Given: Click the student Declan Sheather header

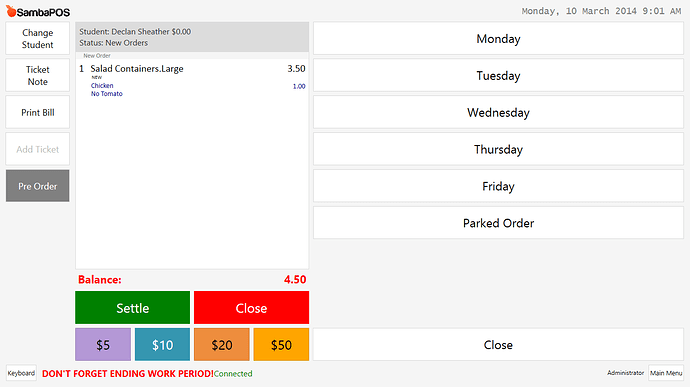Looking at the screenshot, I should click(x=135, y=32).
